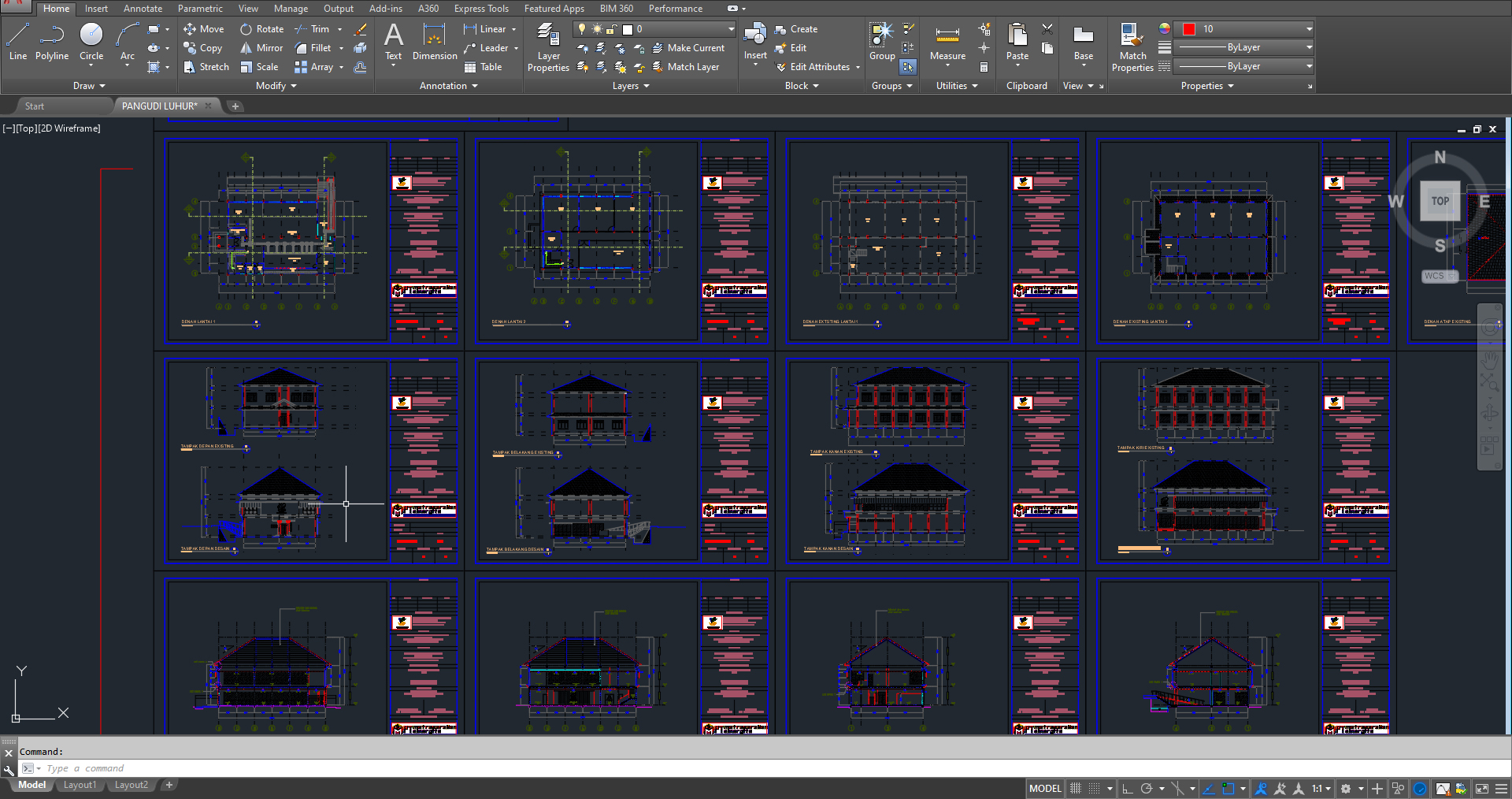Choose the Measure utility tool
The height and width of the screenshot is (799, 1512).
(947, 42)
